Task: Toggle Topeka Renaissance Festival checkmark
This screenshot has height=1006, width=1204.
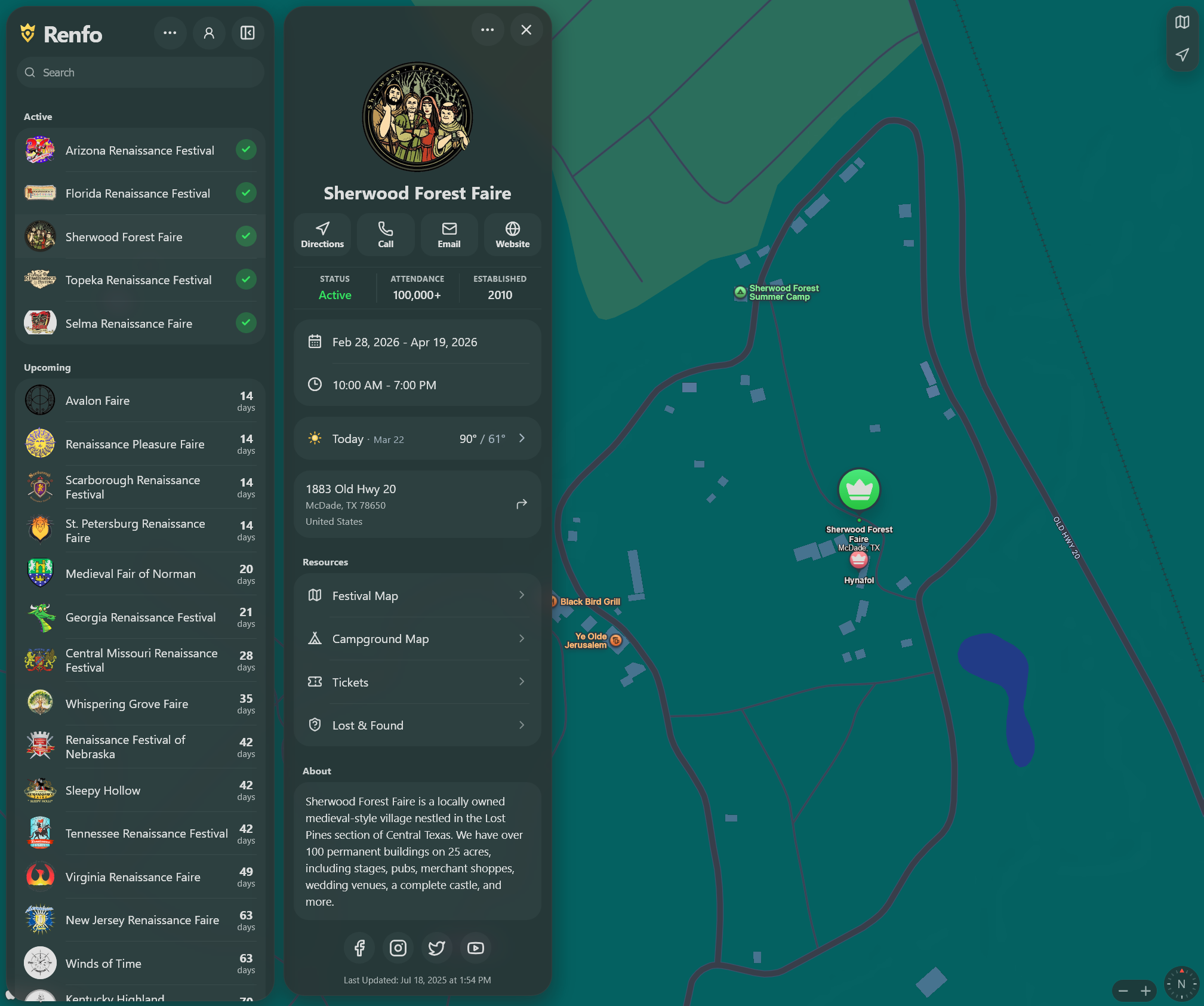Action: point(246,279)
